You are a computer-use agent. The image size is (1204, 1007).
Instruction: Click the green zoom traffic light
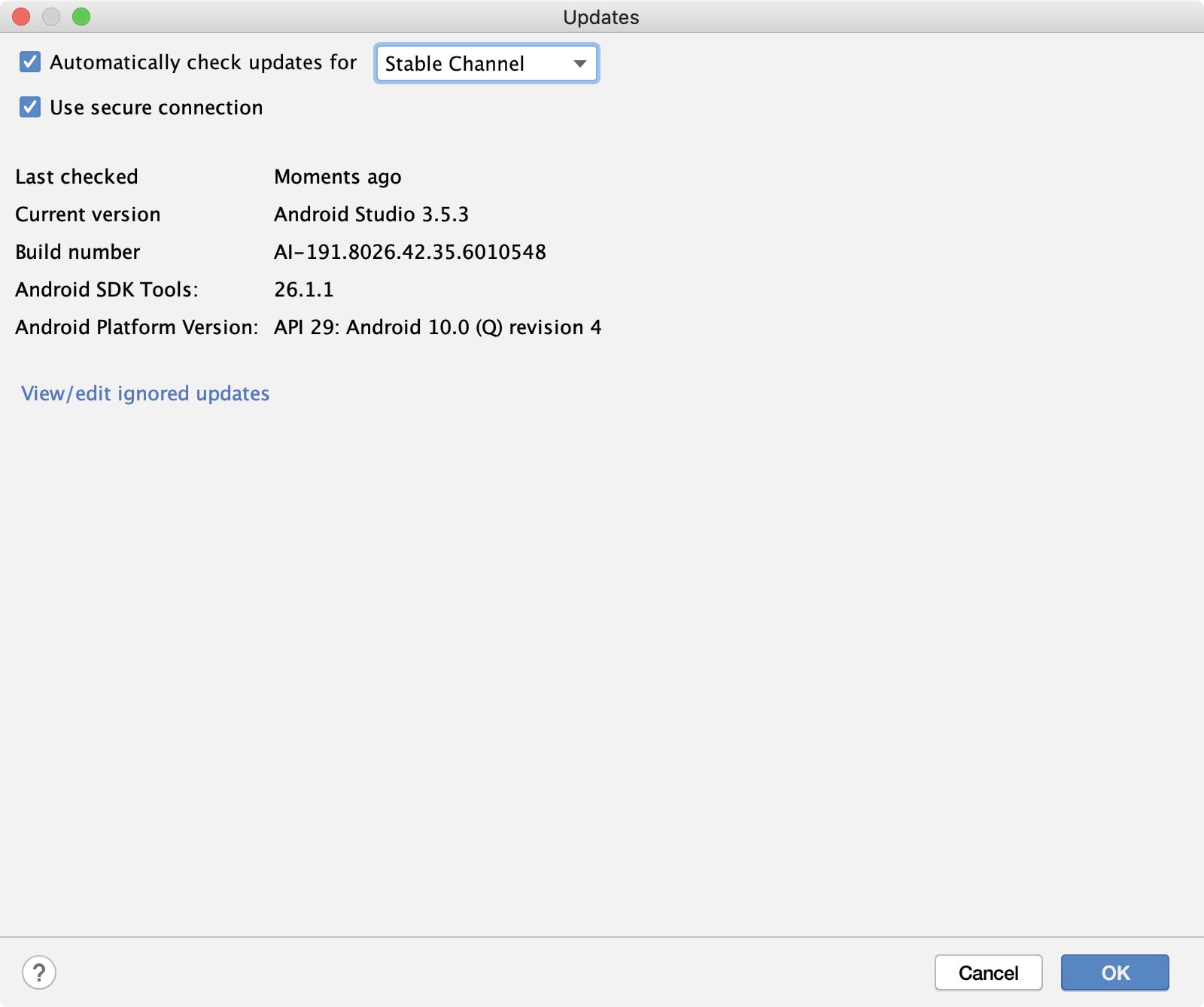click(81, 17)
